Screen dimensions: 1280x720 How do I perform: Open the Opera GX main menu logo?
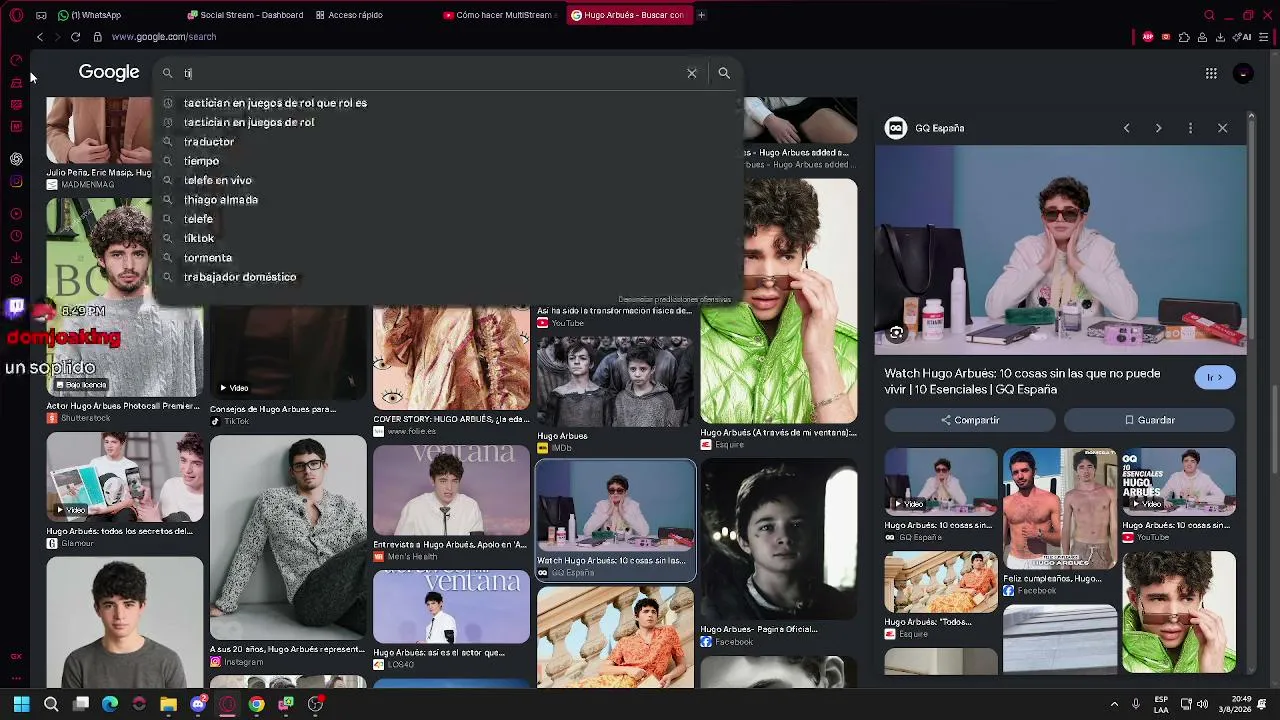point(16,15)
